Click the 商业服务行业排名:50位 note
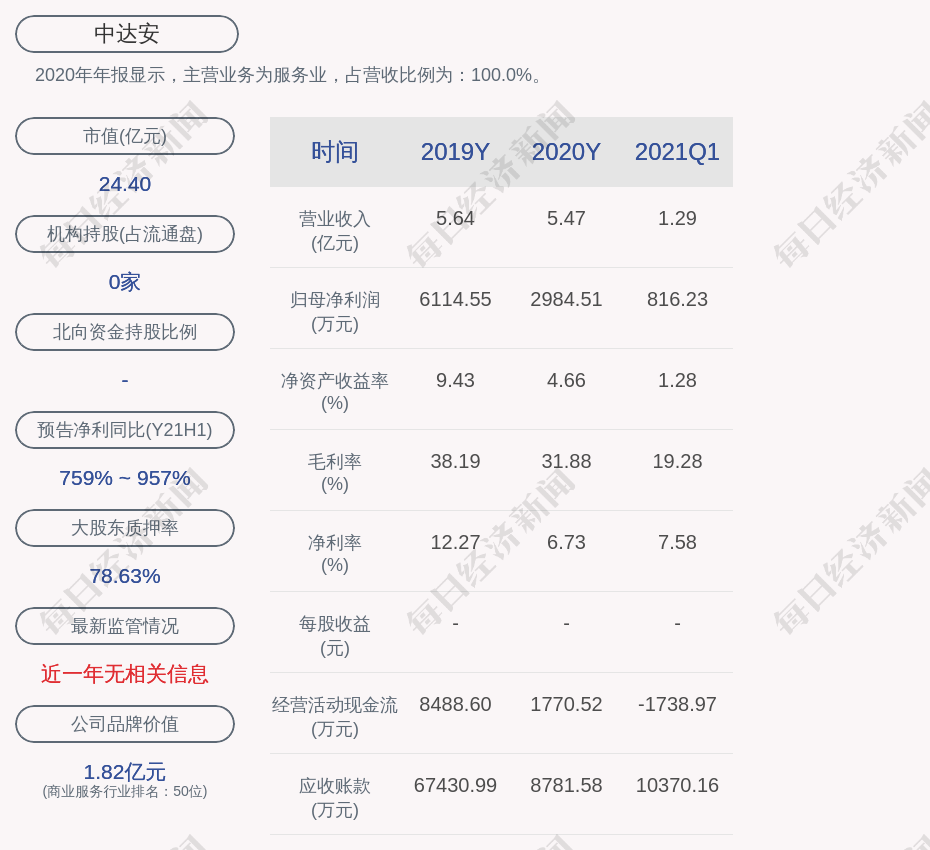Image resolution: width=930 pixels, height=850 pixels. tap(125, 792)
